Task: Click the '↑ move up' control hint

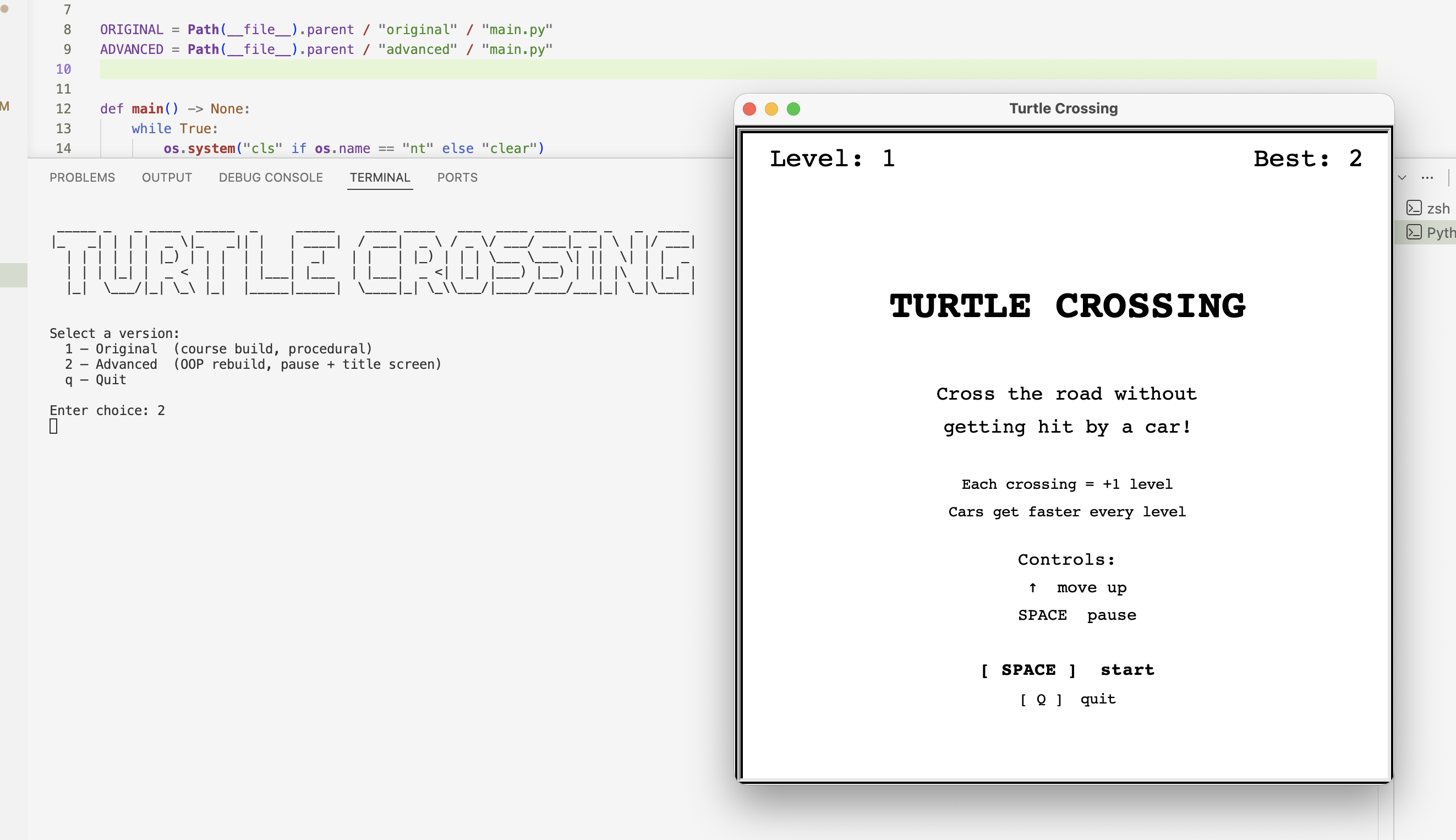Action: (x=1077, y=587)
